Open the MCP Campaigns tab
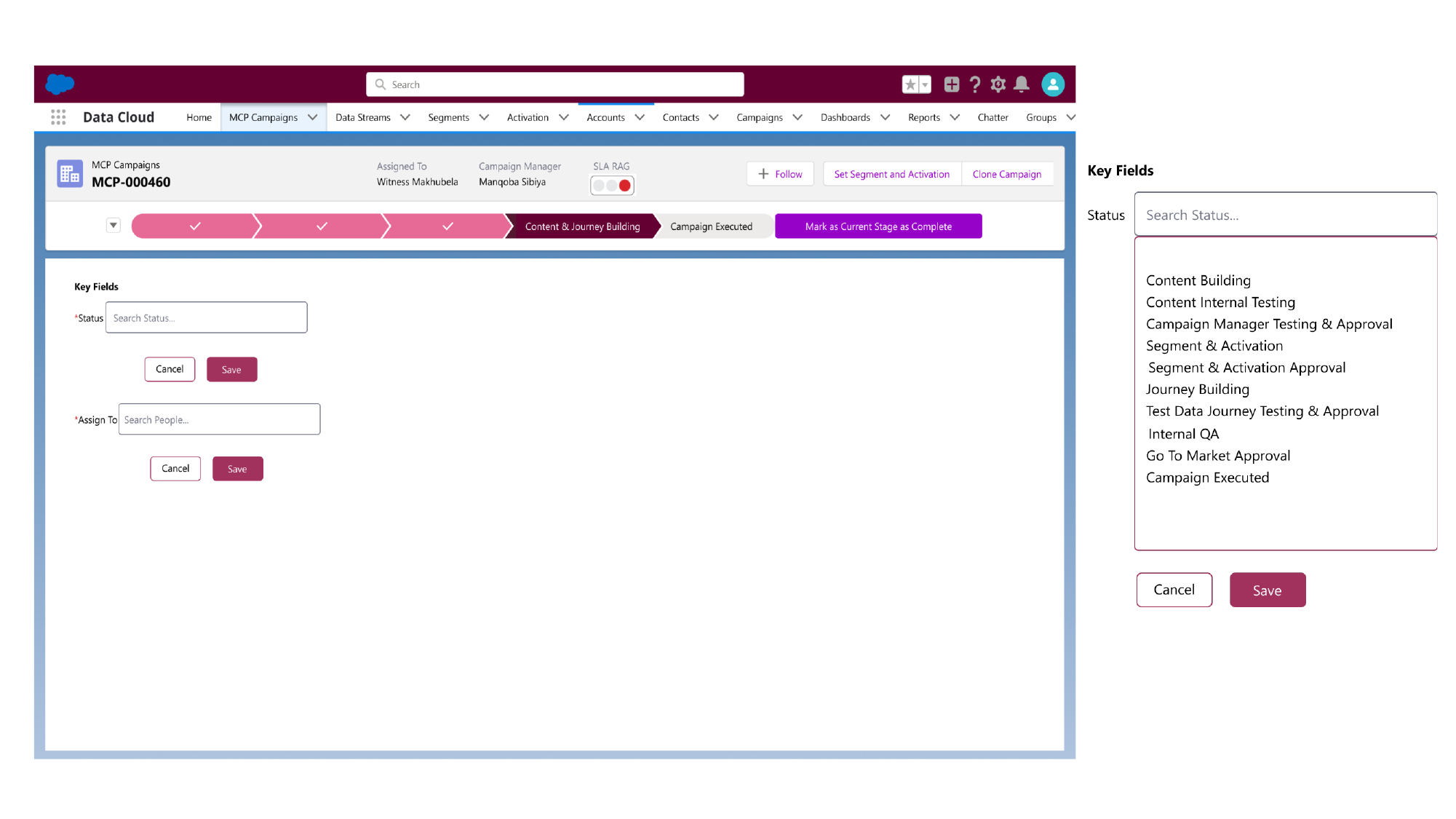The width and height of the screenshot is (1456, 819). [263, 117]
